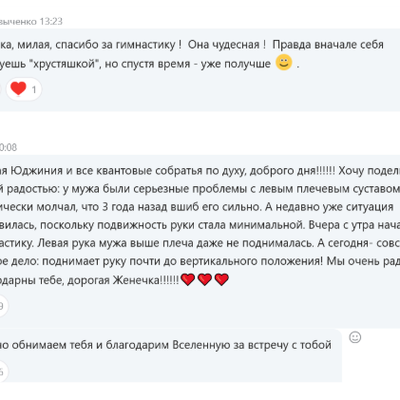Click the yellow smiley emoji after "получше"
400x400 pixels.
[284, 62]
